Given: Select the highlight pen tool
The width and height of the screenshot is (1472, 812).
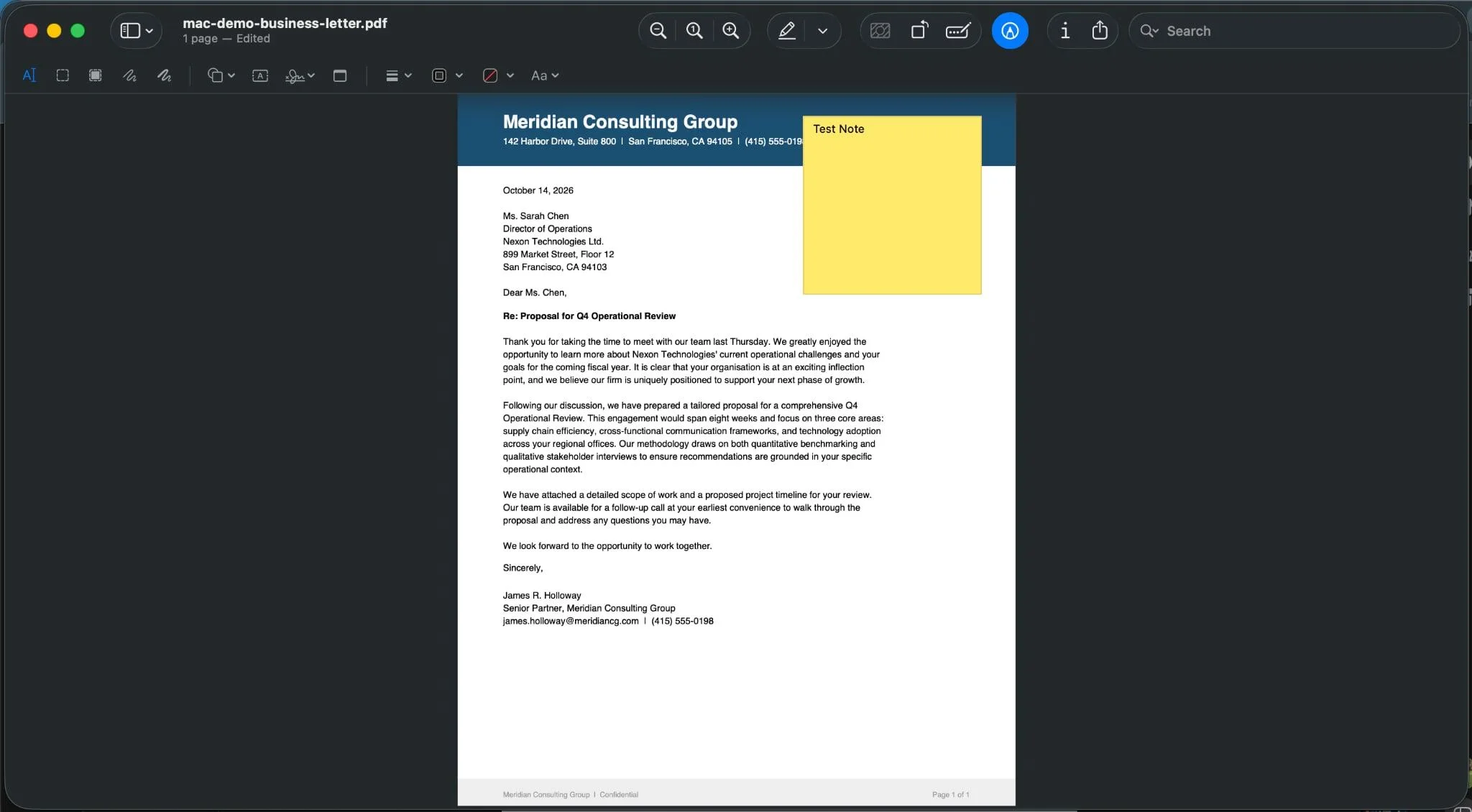Looking at the screenshot, I should 787,31.
